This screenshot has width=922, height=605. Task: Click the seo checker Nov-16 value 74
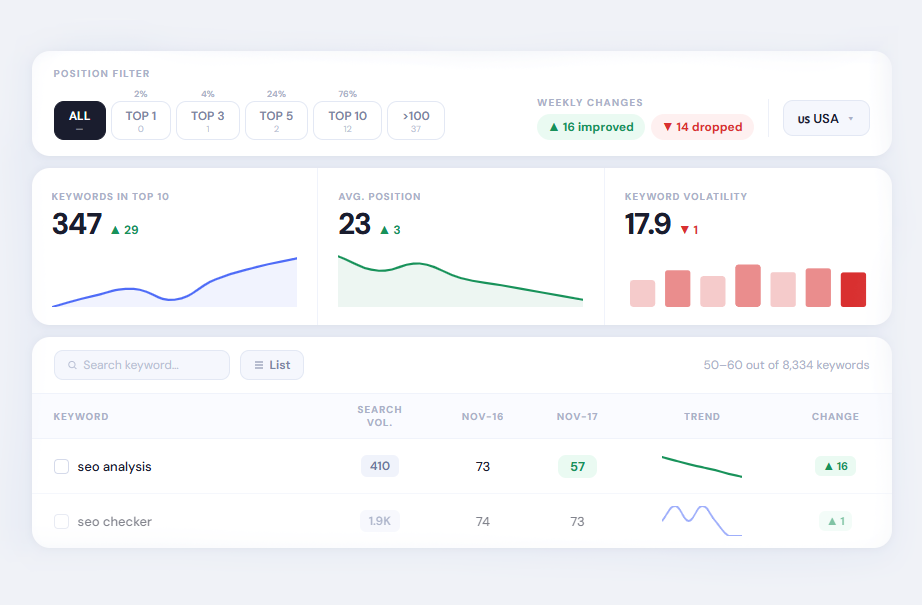pyautogui.click(x=483, y=522)
